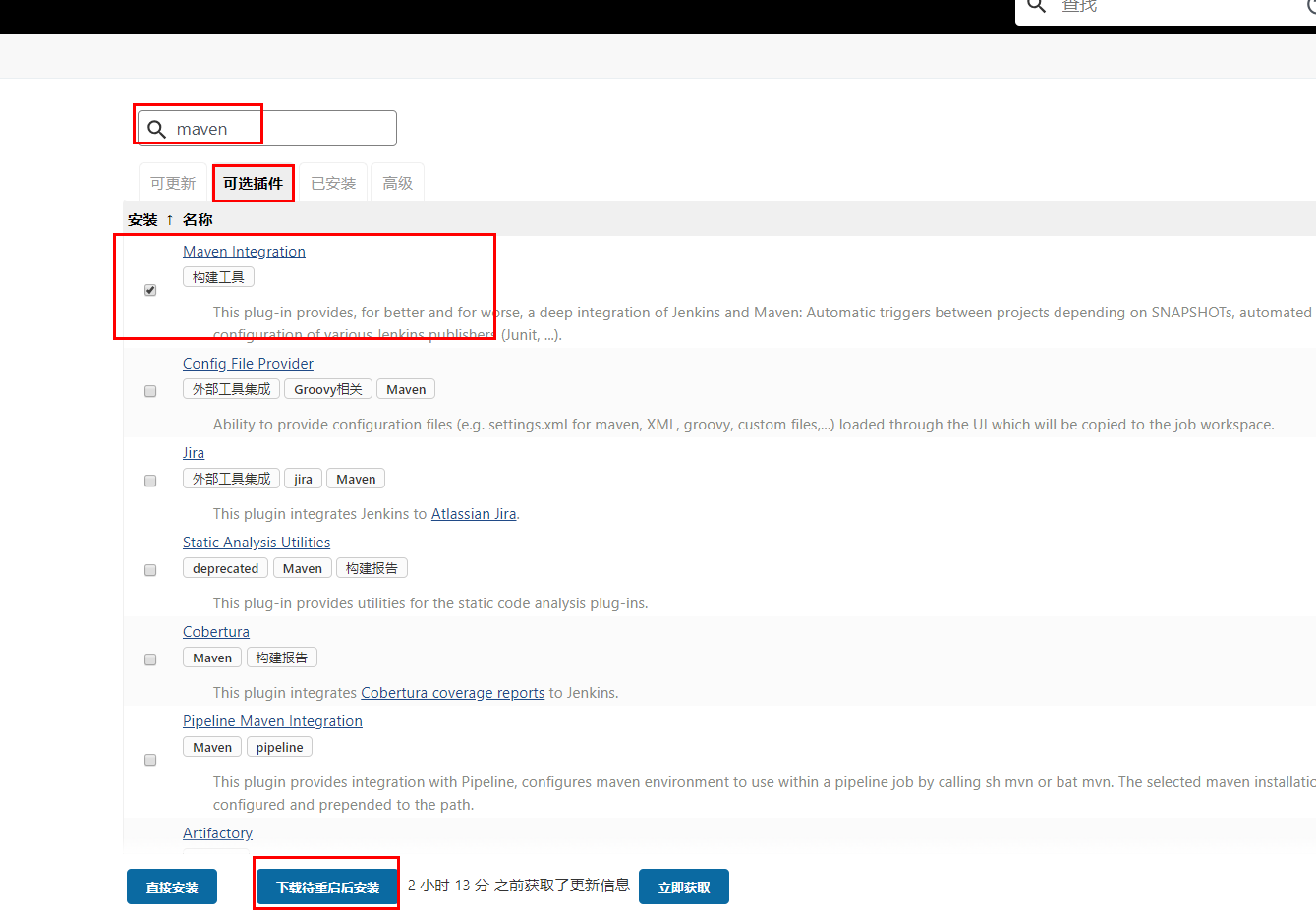
Task: Open the Cobertura plugin link
Action: pos(216,632)
